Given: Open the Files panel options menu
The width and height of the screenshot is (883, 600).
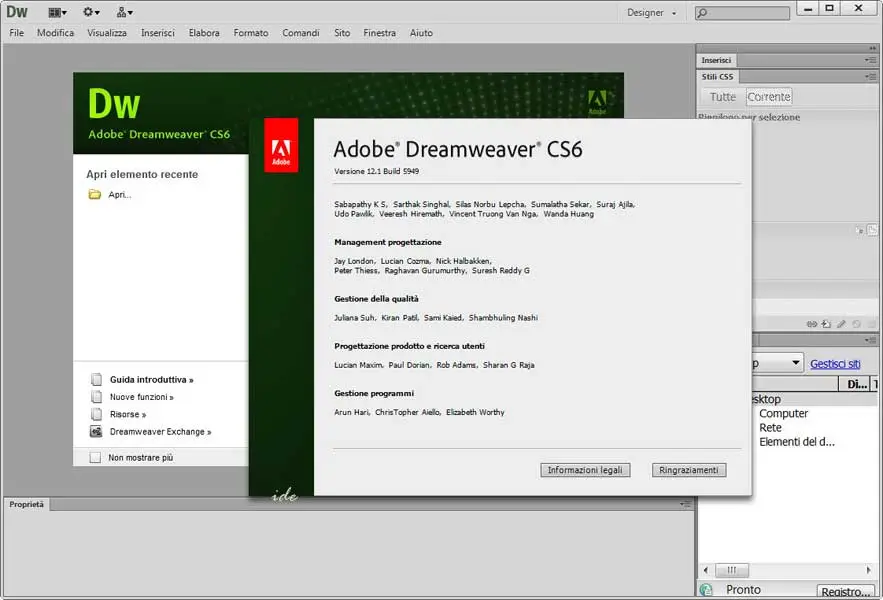Looking at the screenshot, I should [871, 340].
